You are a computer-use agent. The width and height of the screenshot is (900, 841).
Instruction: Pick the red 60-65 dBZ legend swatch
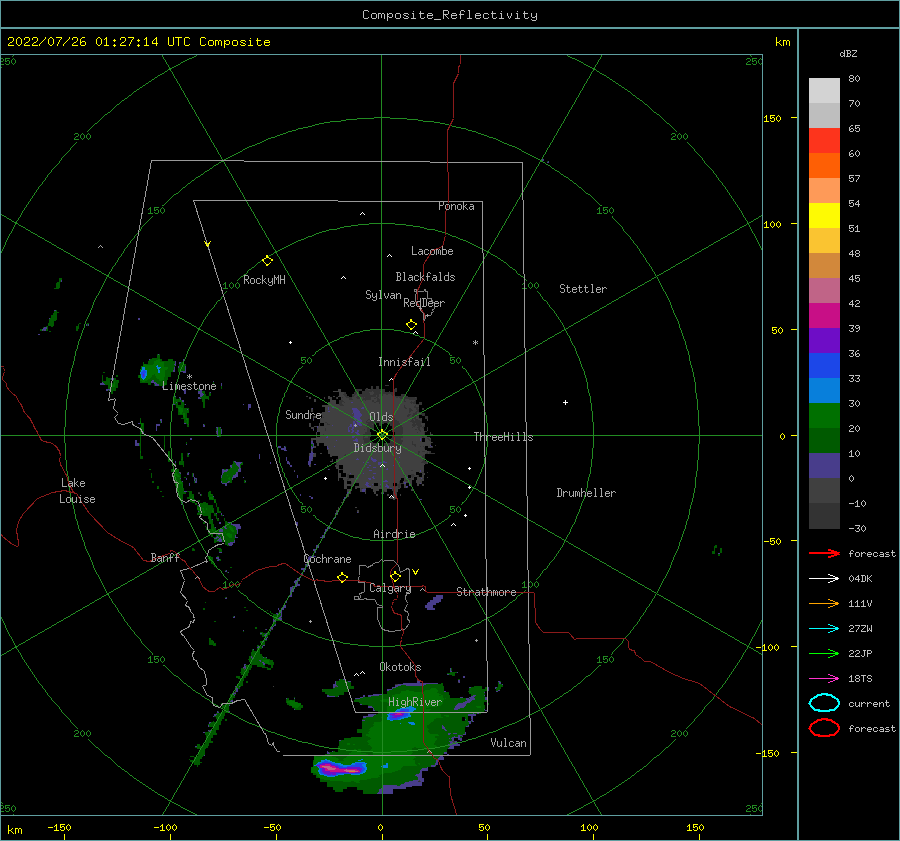coord(824,141)
